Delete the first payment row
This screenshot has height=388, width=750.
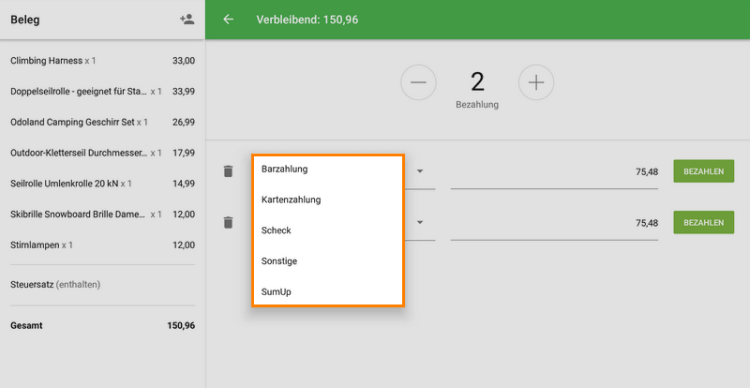tap(228, 171)
